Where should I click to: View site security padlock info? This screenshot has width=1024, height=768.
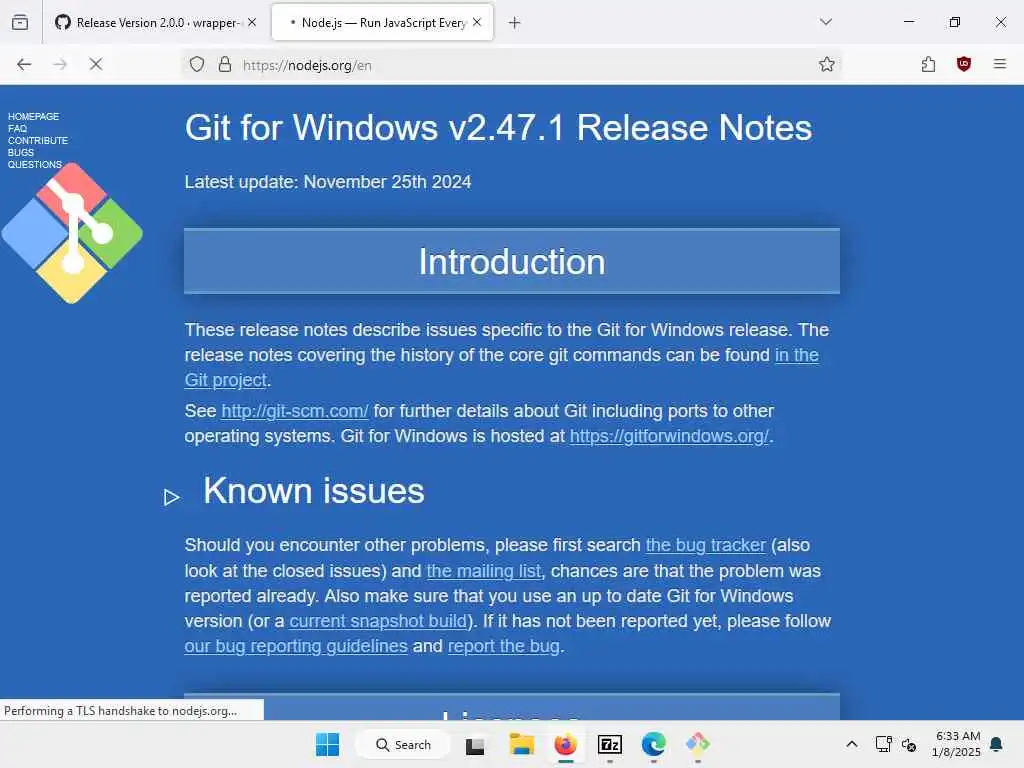click(225, 64)
